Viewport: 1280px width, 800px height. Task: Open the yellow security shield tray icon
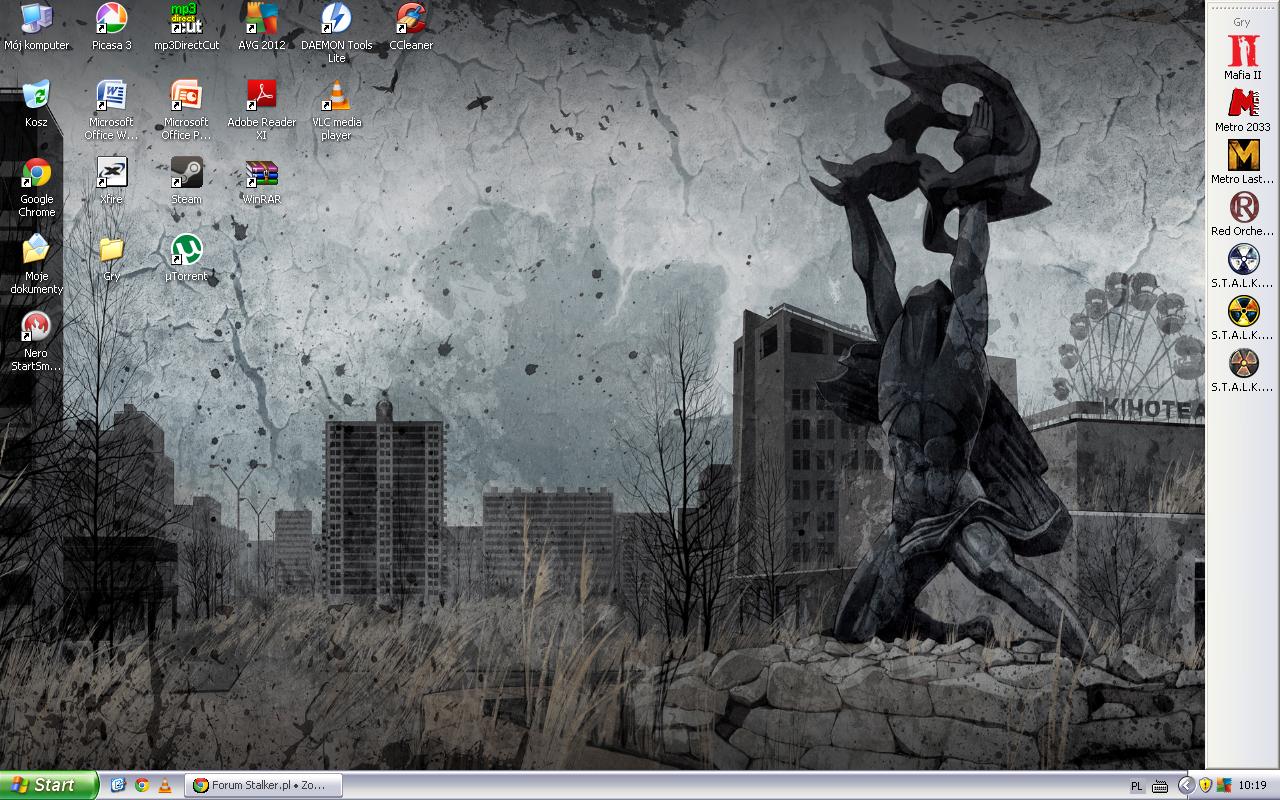click(x=1206, y=785)
